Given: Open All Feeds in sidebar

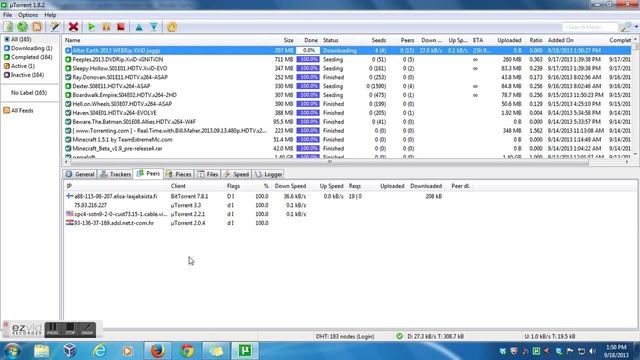Looking at the screenshot, I should coord(18,110).
